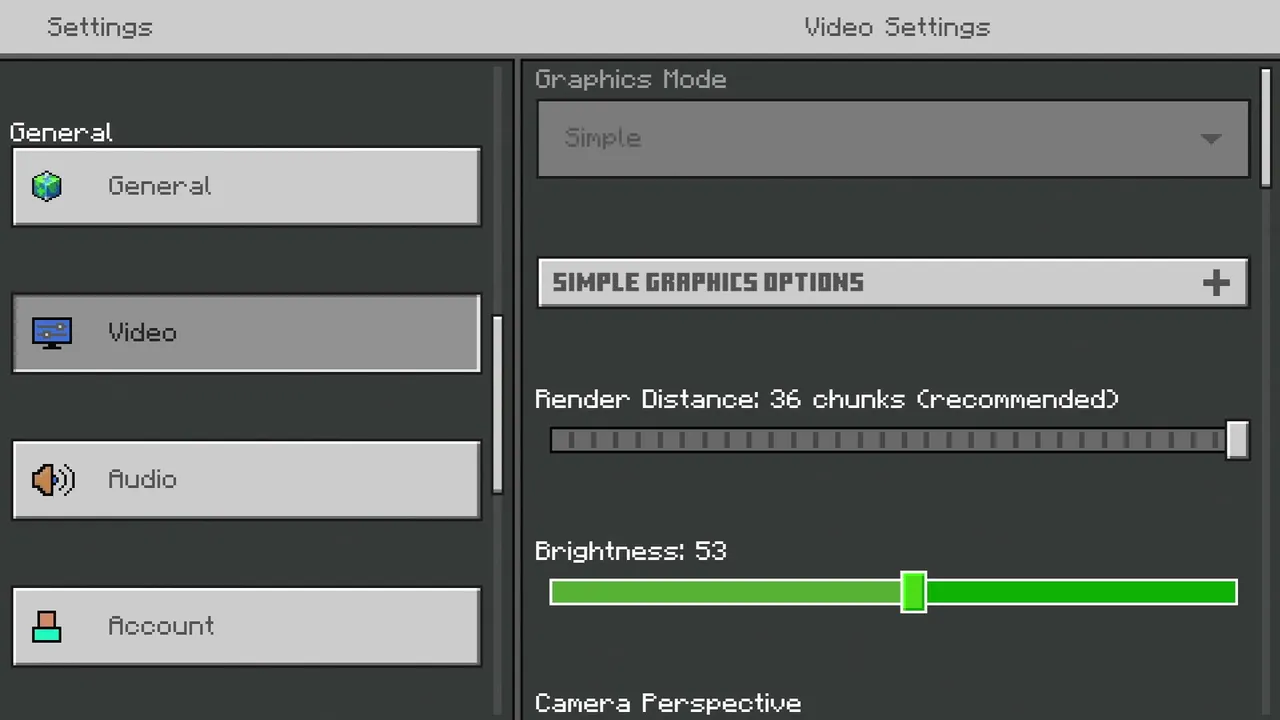Click the blue monitor Video icon
The width and height of the screenshot is (1280, 720).
point(51,333)
